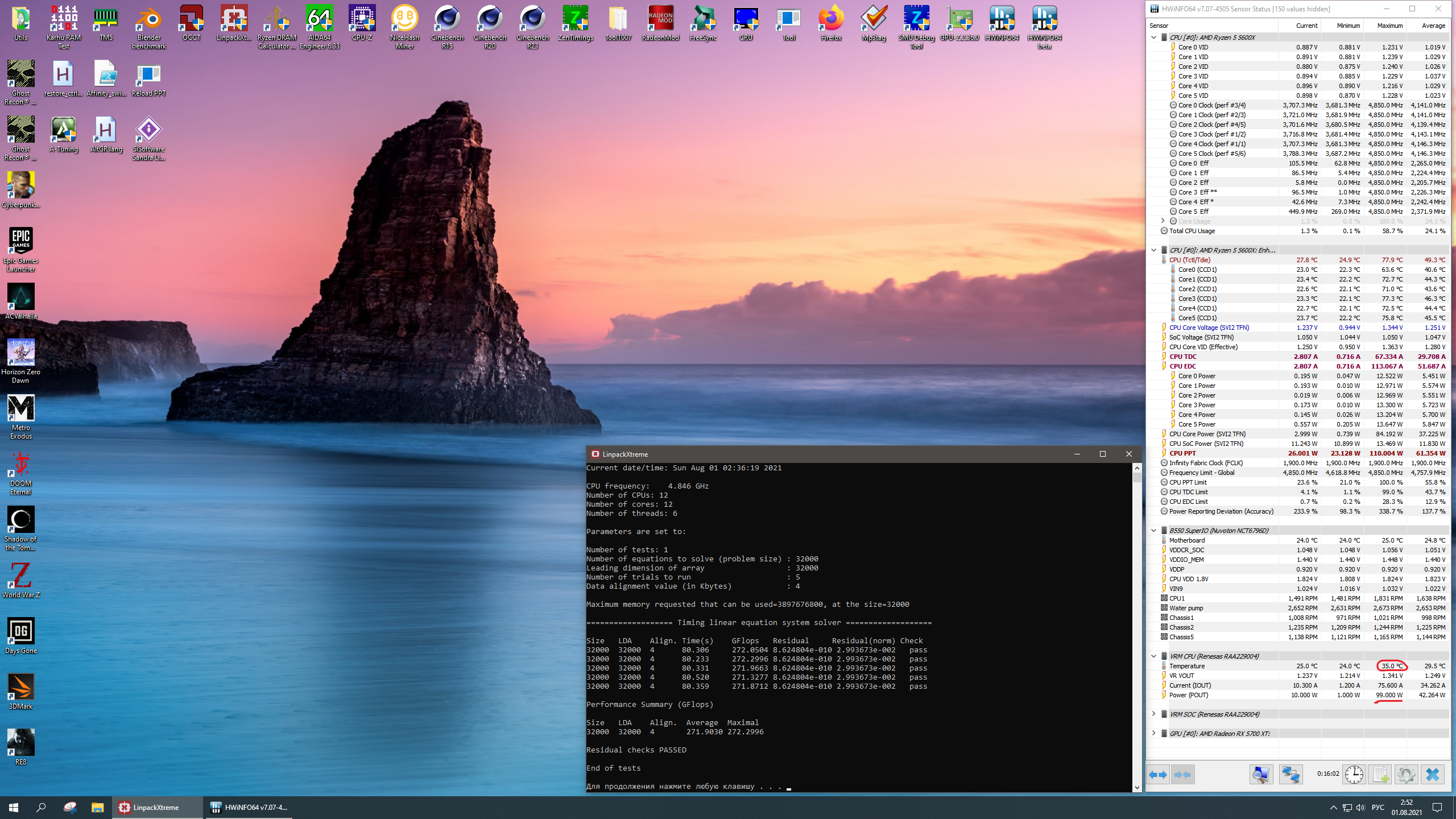Screen dimensions: 1456x819
Task: Expand VRM SOC Renesas sensor group
Action: point(1154,714)
